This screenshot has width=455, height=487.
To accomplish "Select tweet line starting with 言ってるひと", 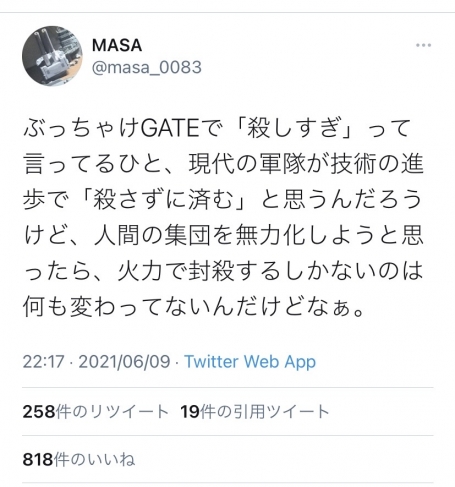I will pyautogui.click(x=223, y=164).
